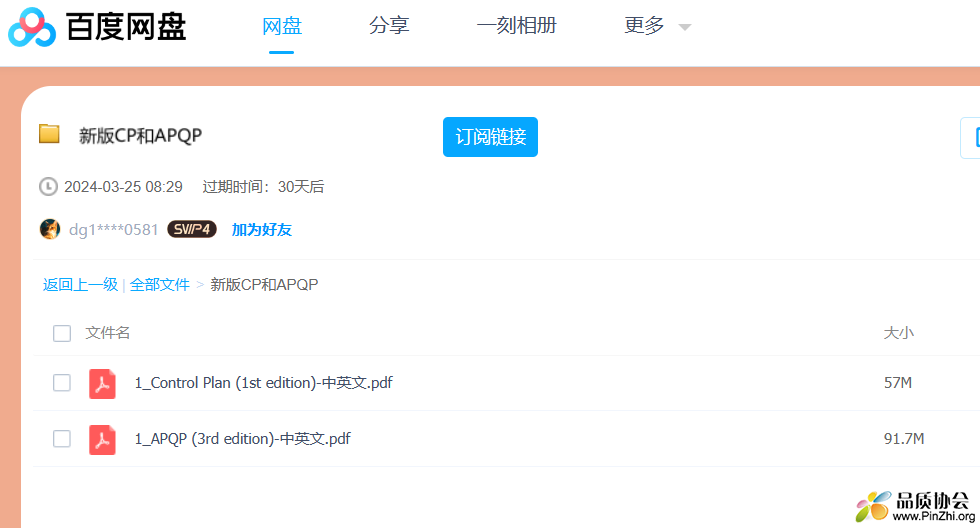The width and height of the screenshot is (980, 528).
Task: Check the box for APQP pdf
Action: point(62,439)
